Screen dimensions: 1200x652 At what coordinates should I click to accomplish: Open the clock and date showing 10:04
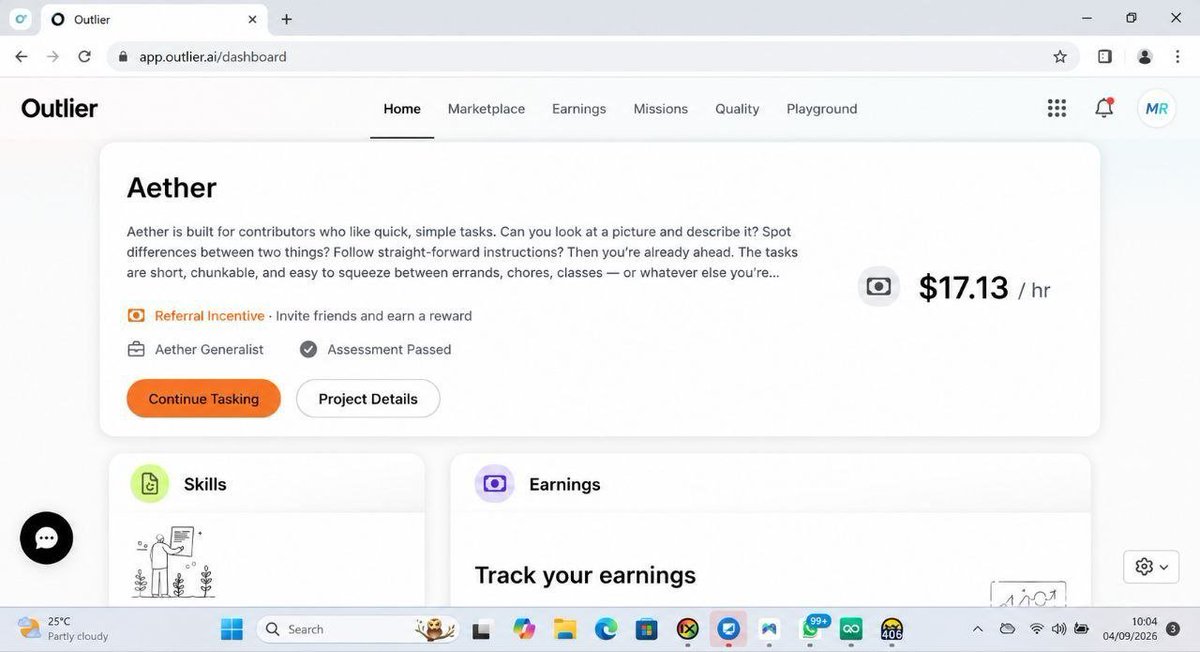(x=1130, y=629)
